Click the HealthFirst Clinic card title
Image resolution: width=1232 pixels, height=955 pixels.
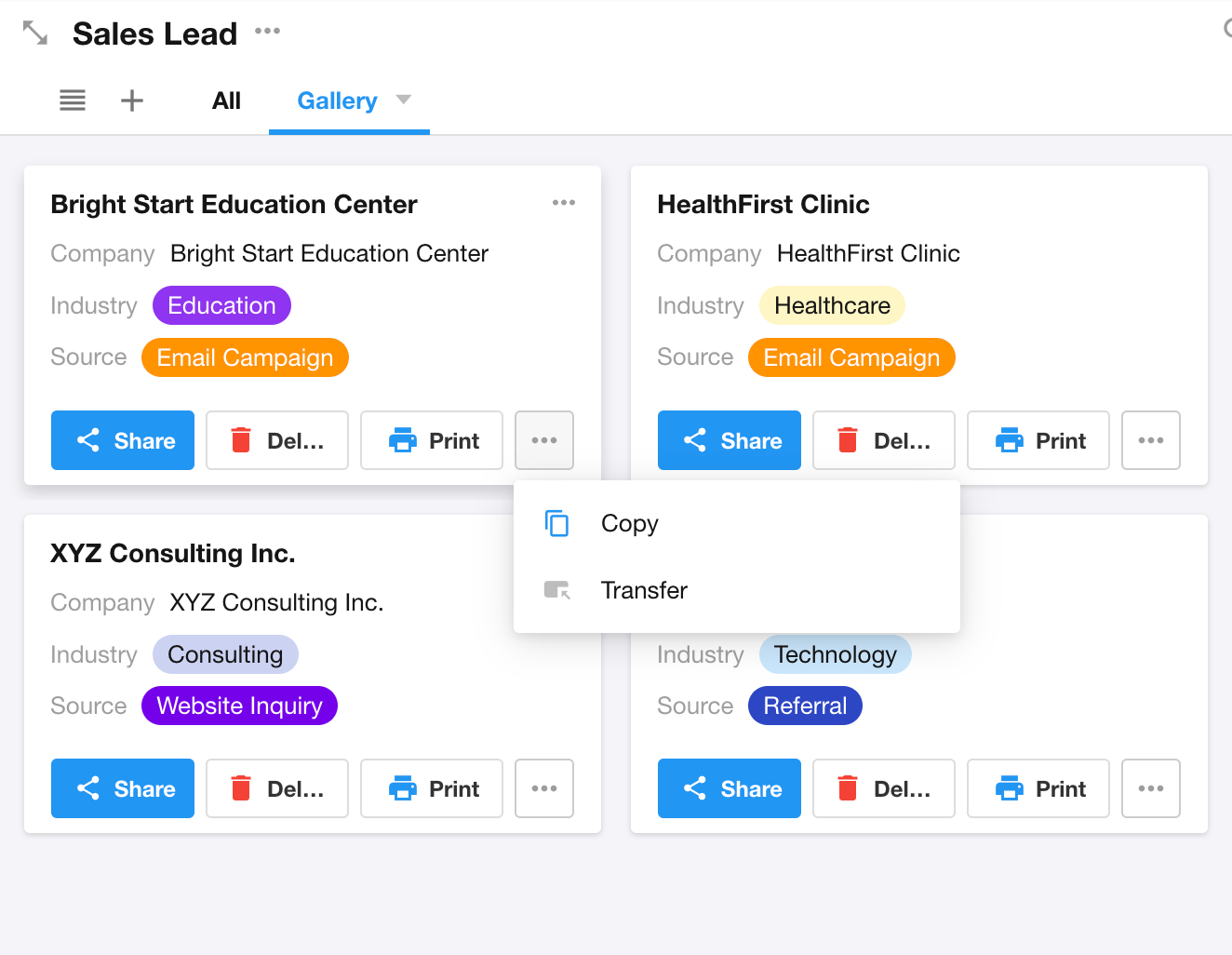click(x=763, y=204)
